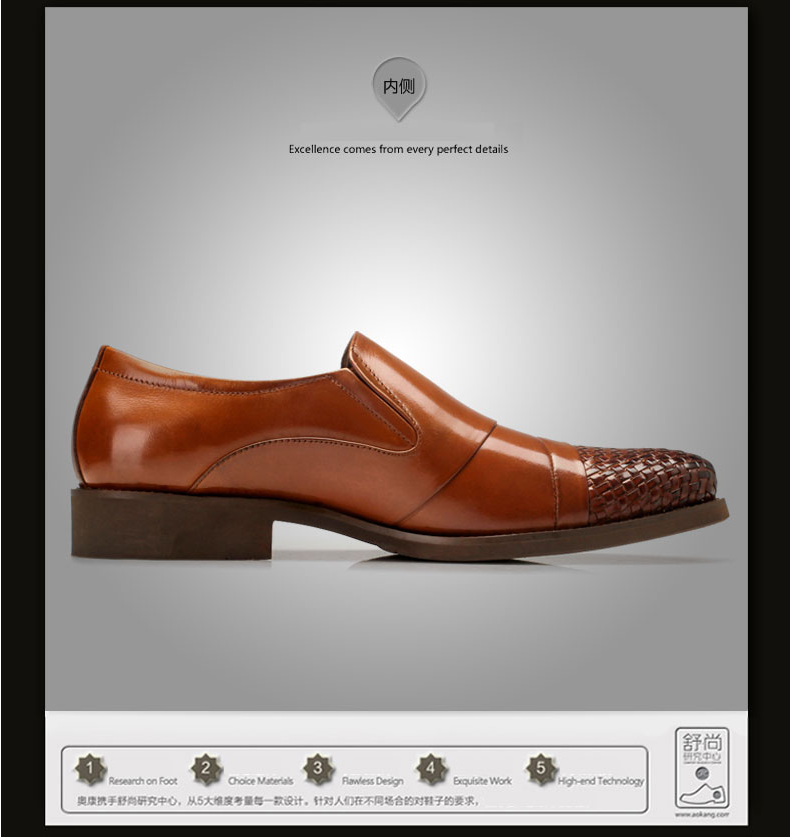
Task: Click the 'Flawless Design' label
Action: coord(373,781)
